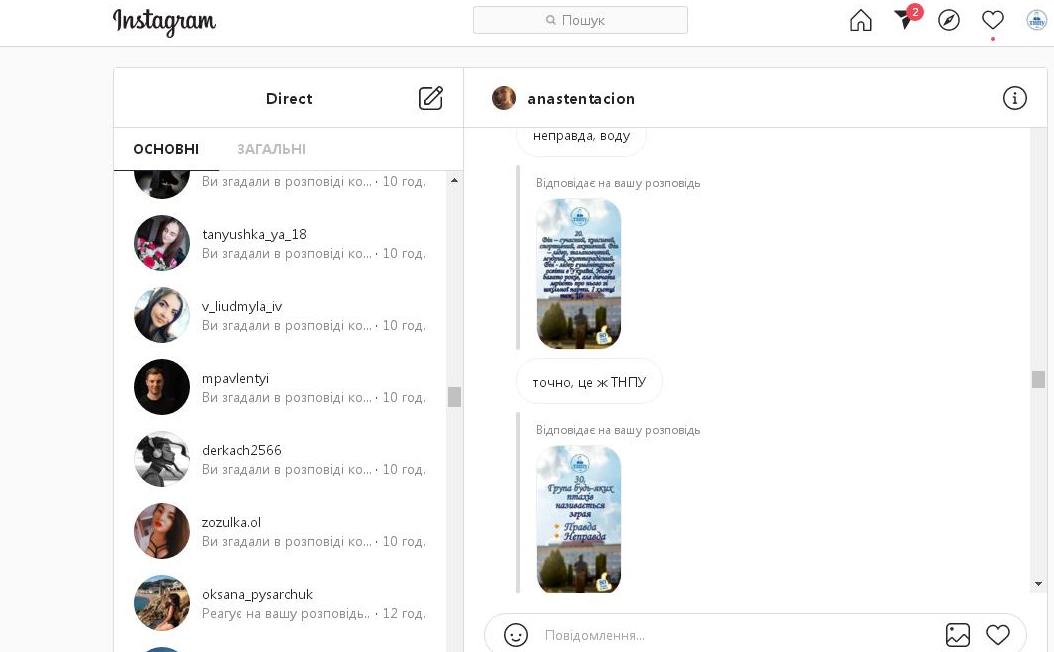Open the Explore compass icon
The height and width of the screenshot is (652, 1054).
pos(949,20)
